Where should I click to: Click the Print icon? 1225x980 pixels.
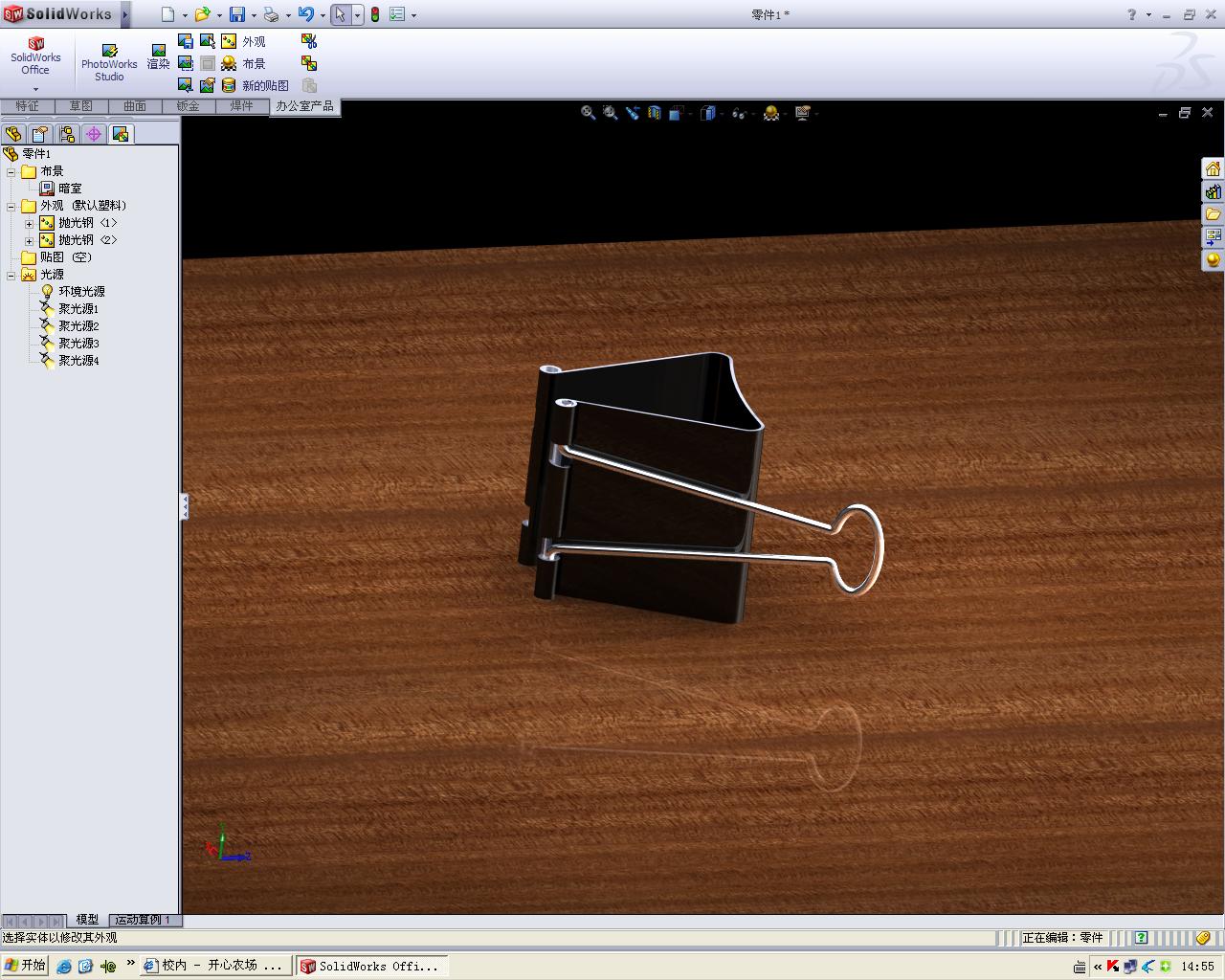[x=271, y=14]
